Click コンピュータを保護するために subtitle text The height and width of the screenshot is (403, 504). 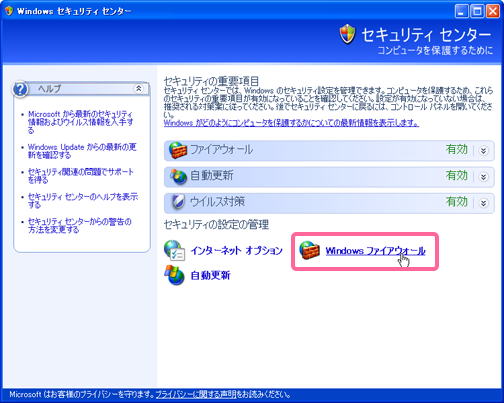pos(435,50)
